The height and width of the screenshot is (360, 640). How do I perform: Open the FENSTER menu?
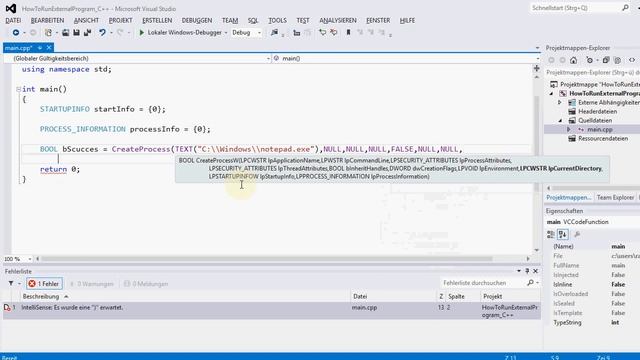(x=378, y=20)
